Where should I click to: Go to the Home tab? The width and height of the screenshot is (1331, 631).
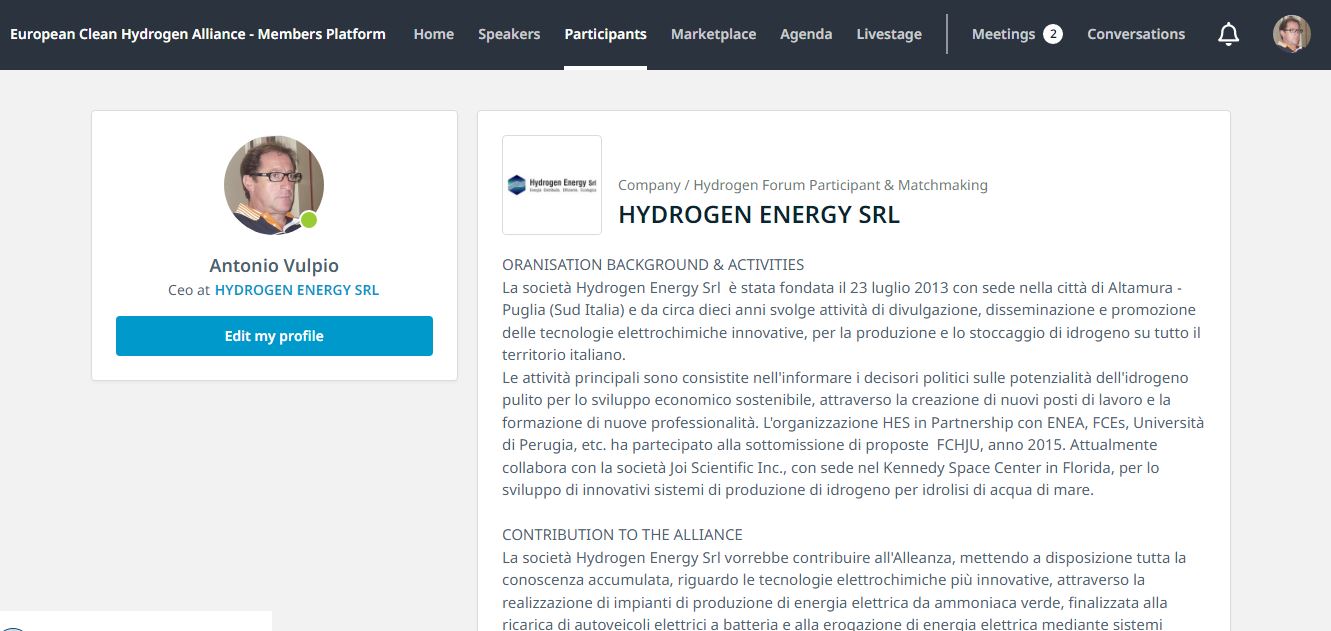pyautogui.click(x=433, y=34)
